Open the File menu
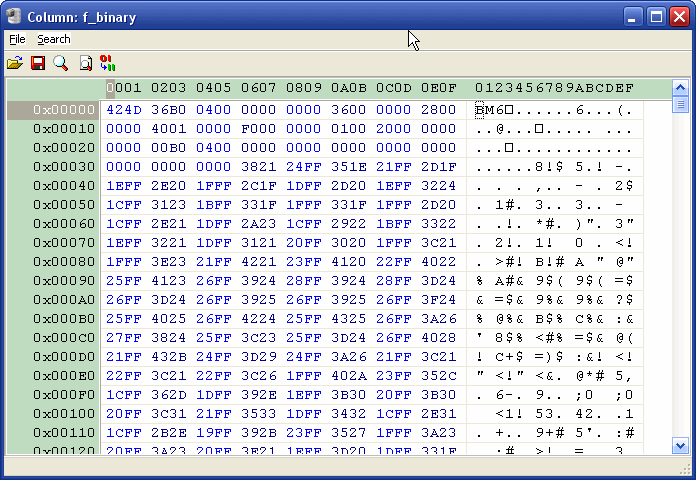This screenshot has height=480, width=696. pos(17,40)
